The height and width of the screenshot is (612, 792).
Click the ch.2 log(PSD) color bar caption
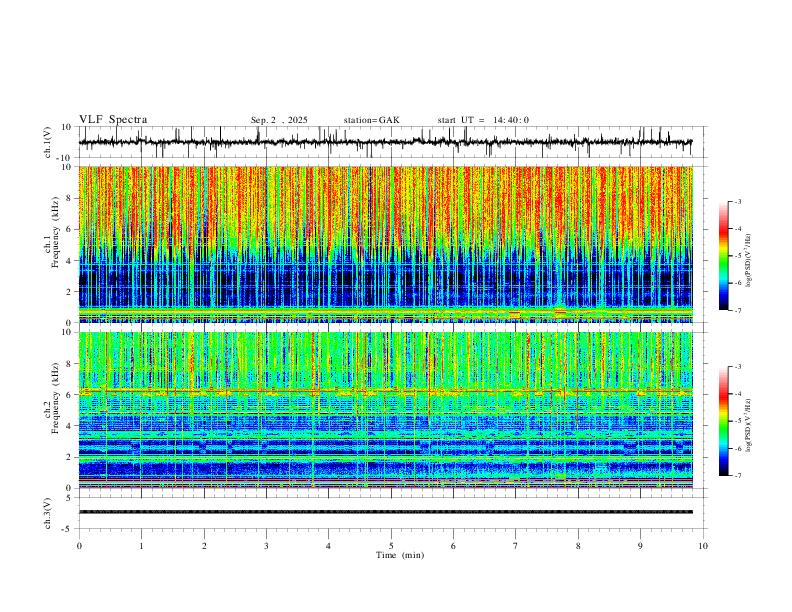point(748,425)
